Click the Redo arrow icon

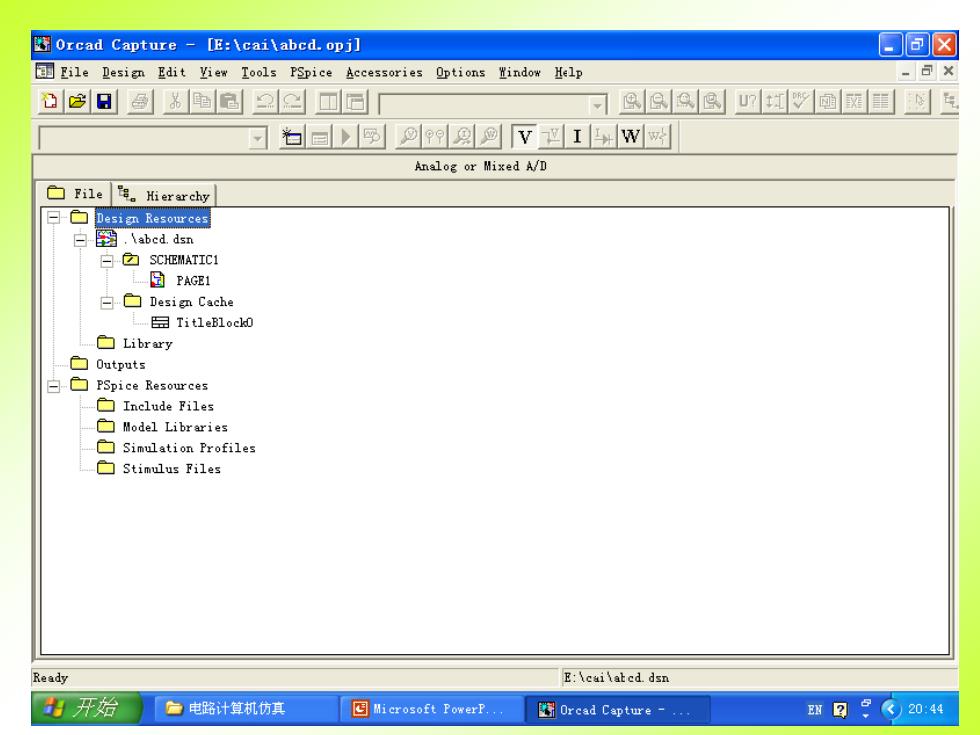[x=292, y=101]
